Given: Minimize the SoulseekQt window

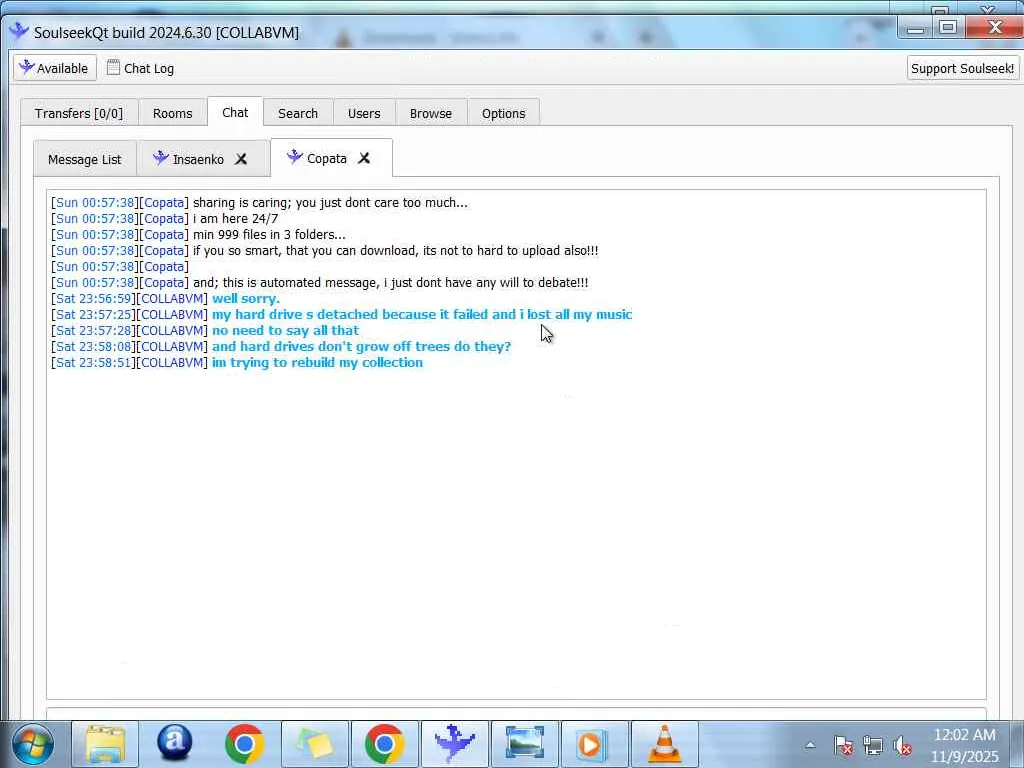Looking at the screenshot, I should pos(916,28).
